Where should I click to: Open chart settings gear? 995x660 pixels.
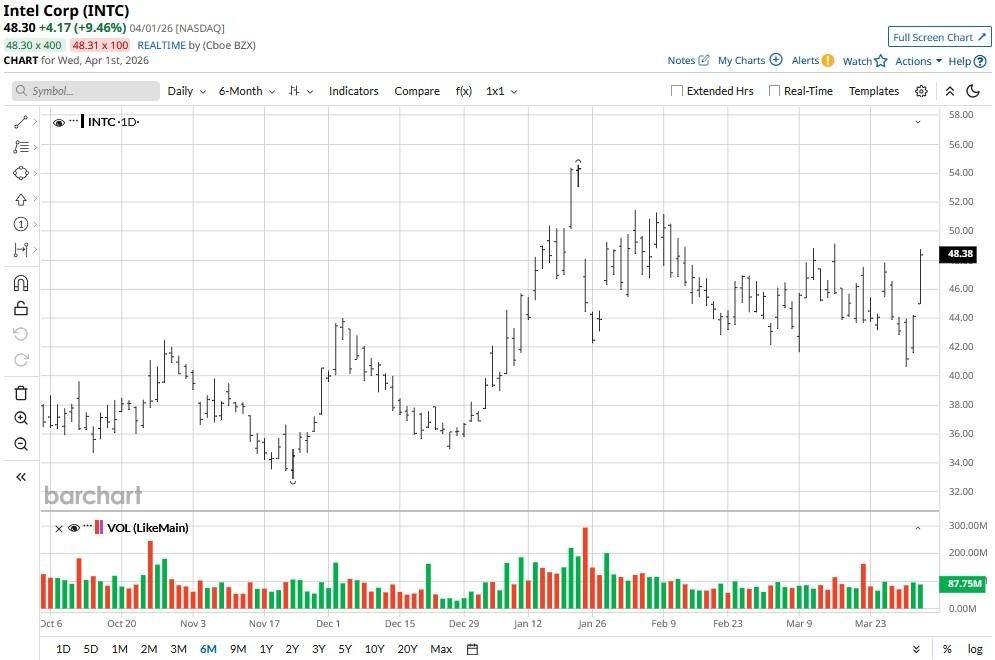921,91
